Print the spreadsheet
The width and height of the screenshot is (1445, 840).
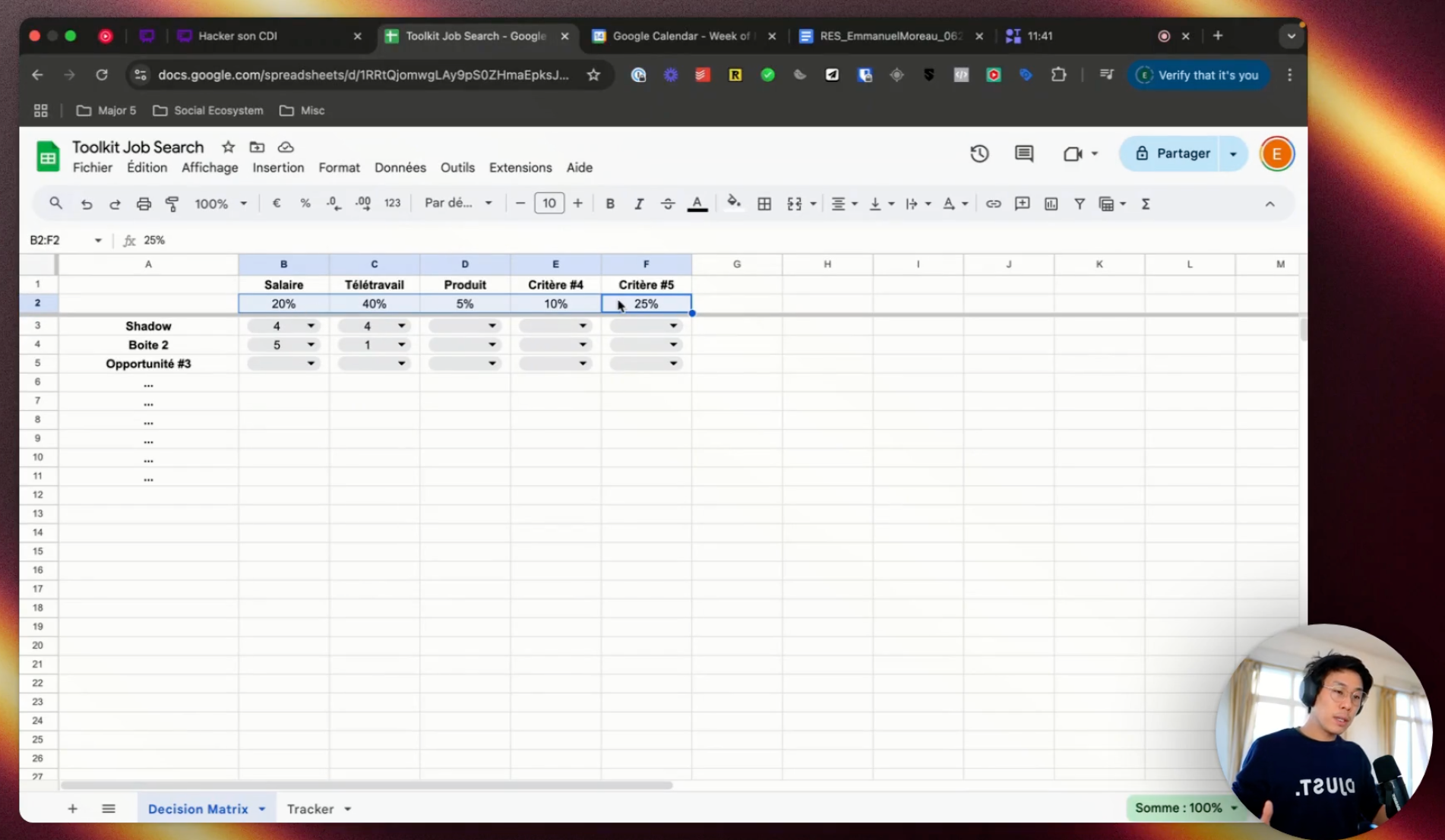[x=144, y=204]
